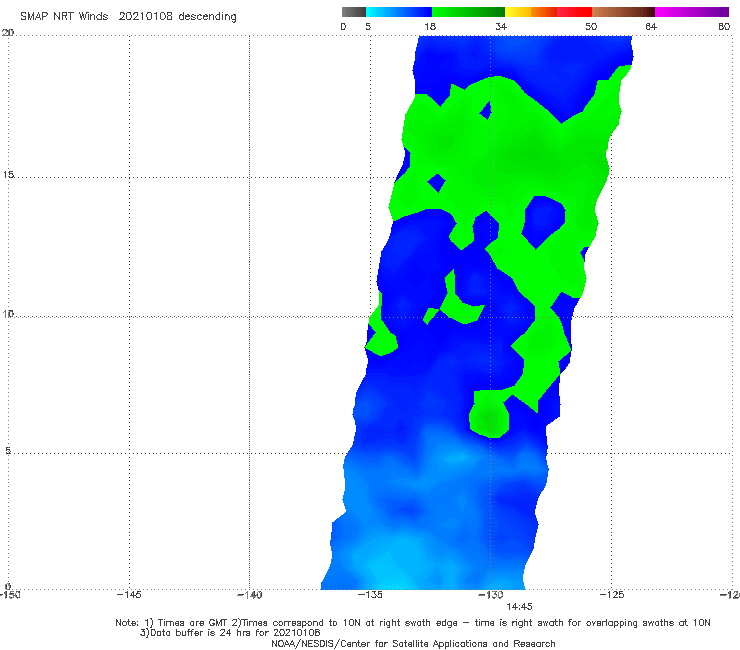The width and height of the screenshot is (740, 650).
Task: Click the longitude axis label '-140'
Action: point(249,595)
